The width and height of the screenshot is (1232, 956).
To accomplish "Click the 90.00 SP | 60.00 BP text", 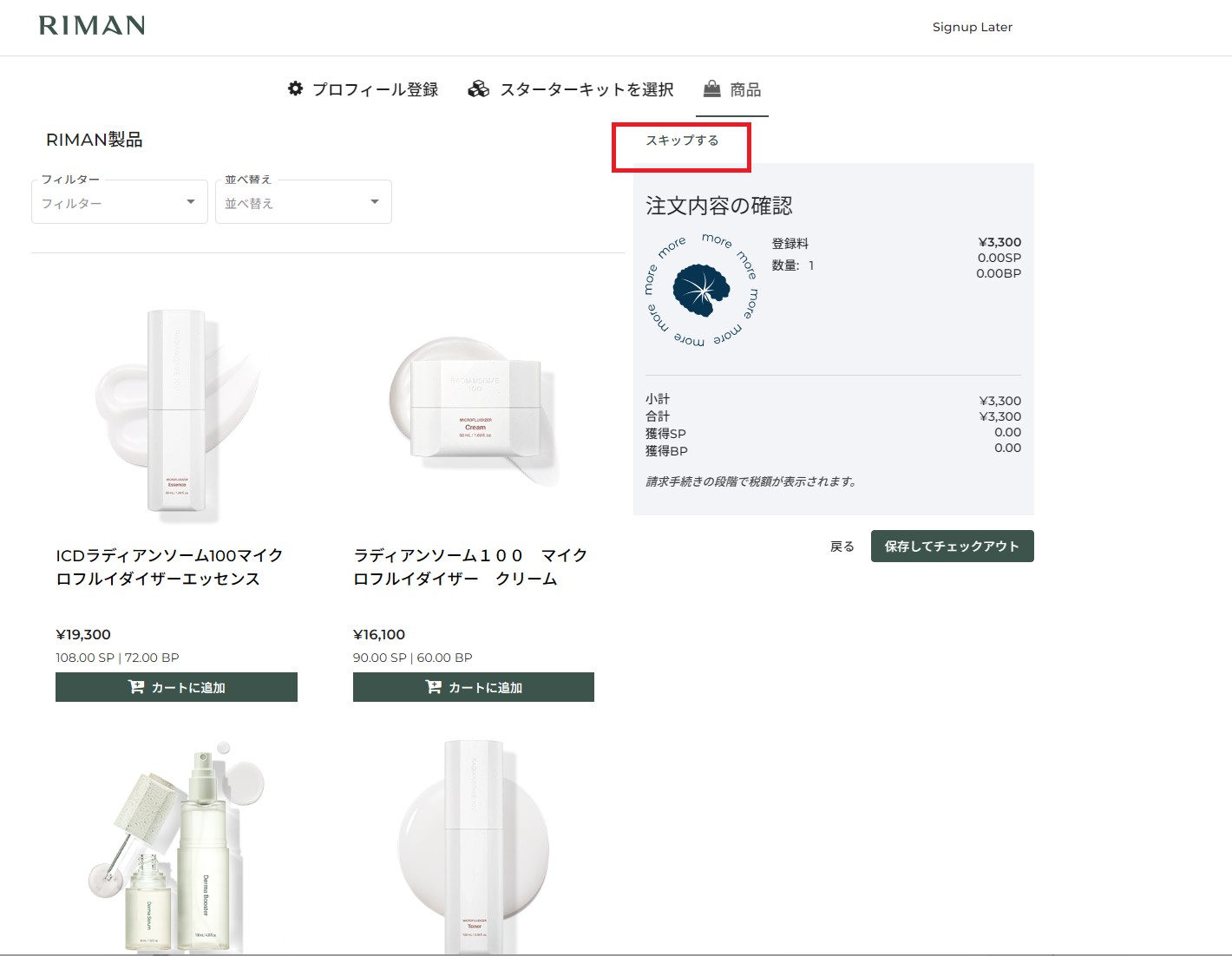I will pyautogui.click(x=413, y=658).
